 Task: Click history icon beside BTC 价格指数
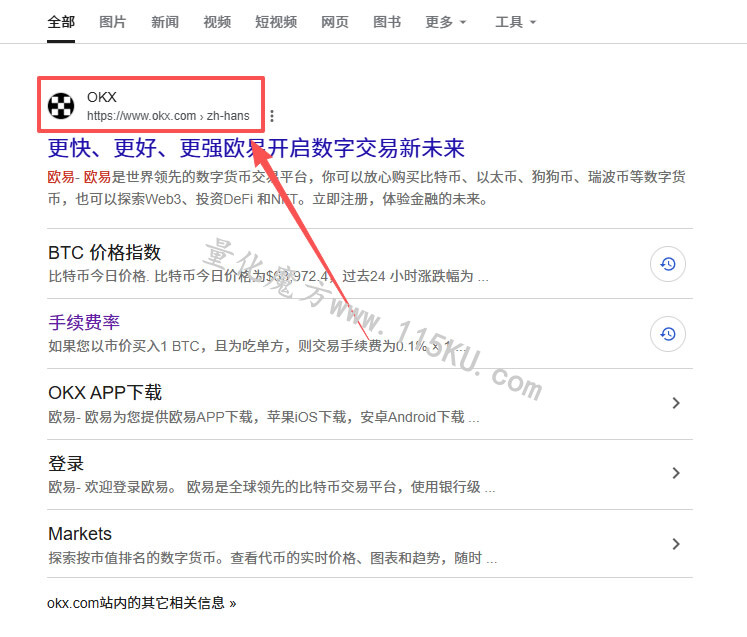668,264
